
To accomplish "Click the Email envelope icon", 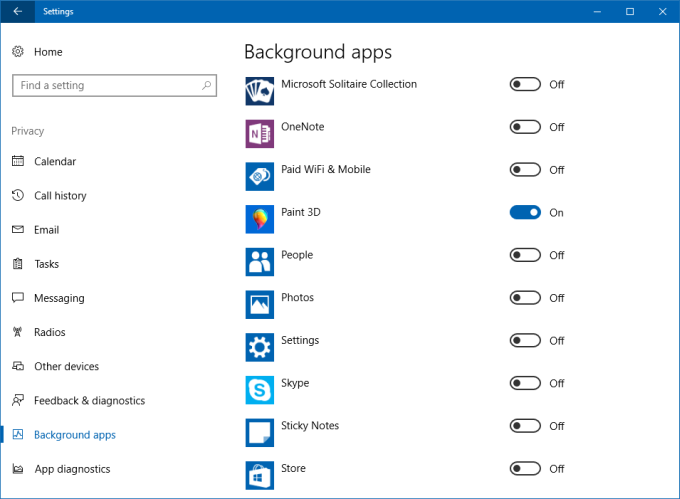I will point(18,229).
